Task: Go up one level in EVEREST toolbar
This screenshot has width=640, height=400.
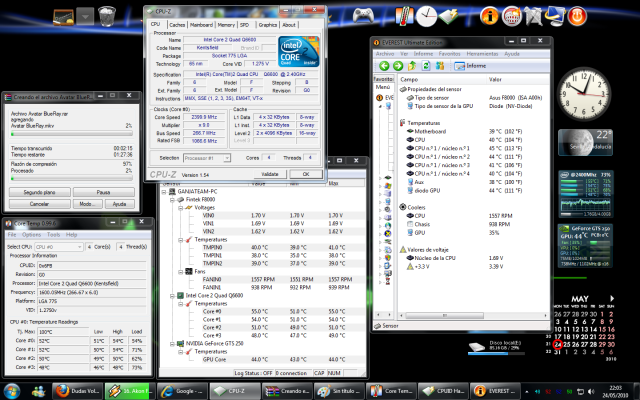Action: 412,66
